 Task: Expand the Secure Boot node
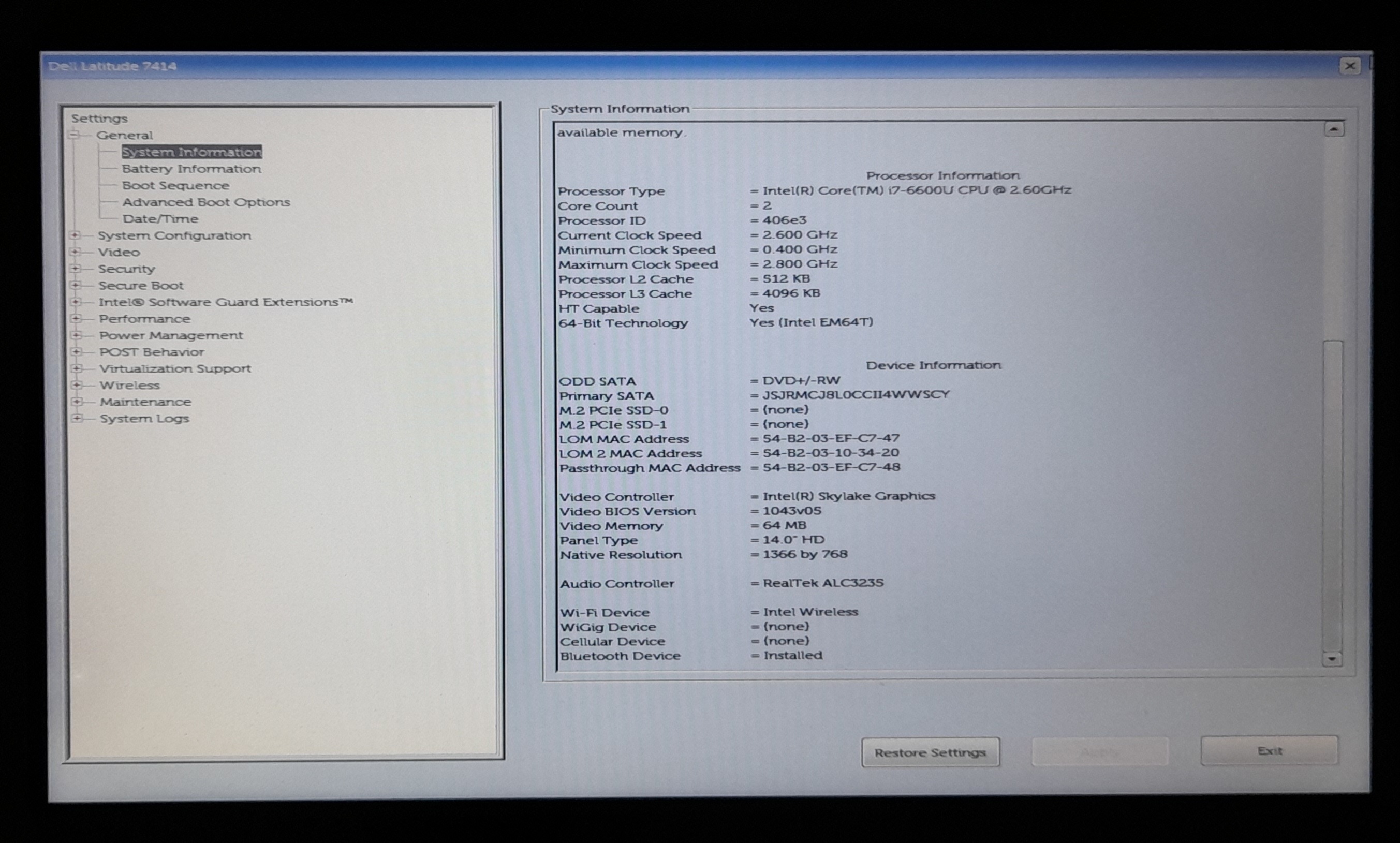[x=75, y=285]
